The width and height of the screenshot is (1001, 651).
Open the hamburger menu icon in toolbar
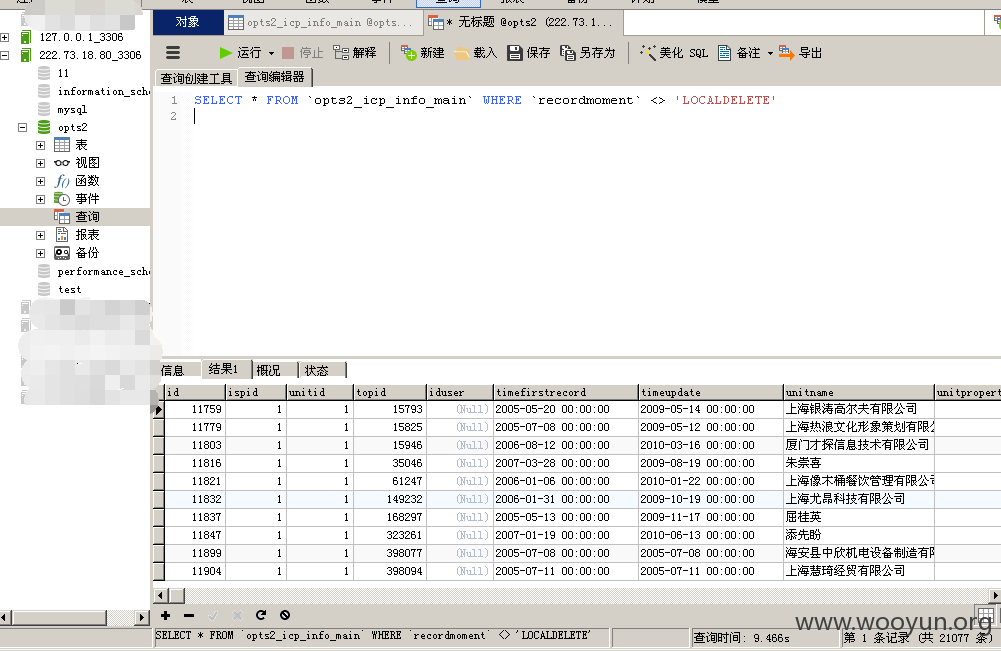pyautogui.click(x=173, y=53)
